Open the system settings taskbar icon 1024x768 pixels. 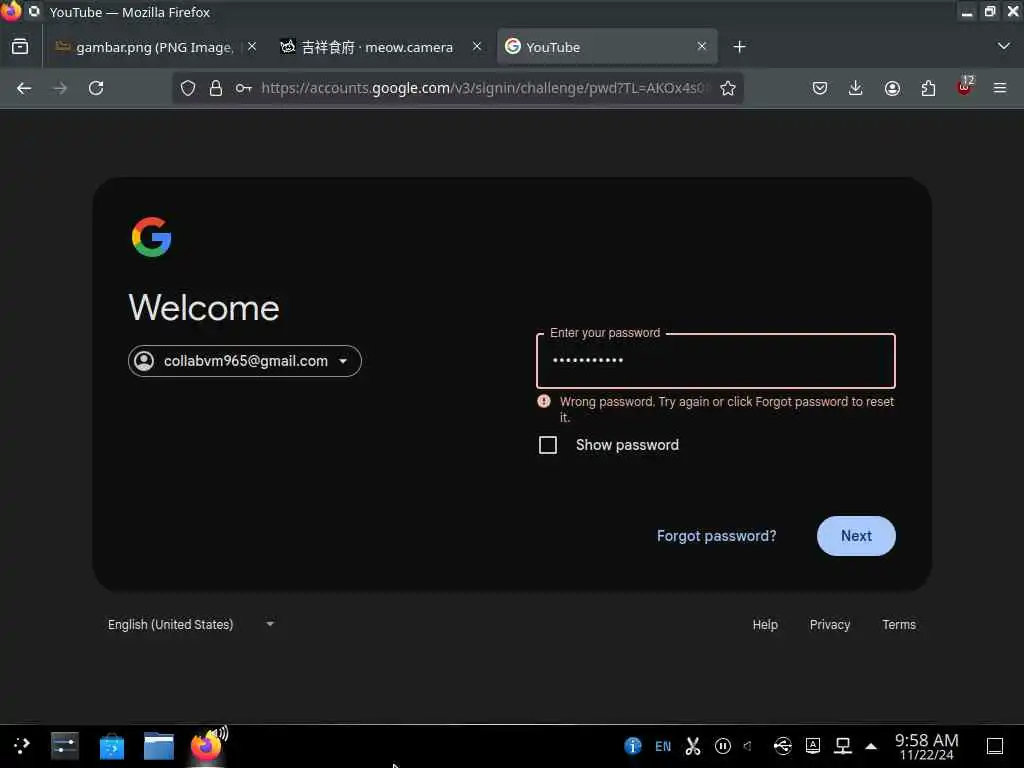click(65, 746)
